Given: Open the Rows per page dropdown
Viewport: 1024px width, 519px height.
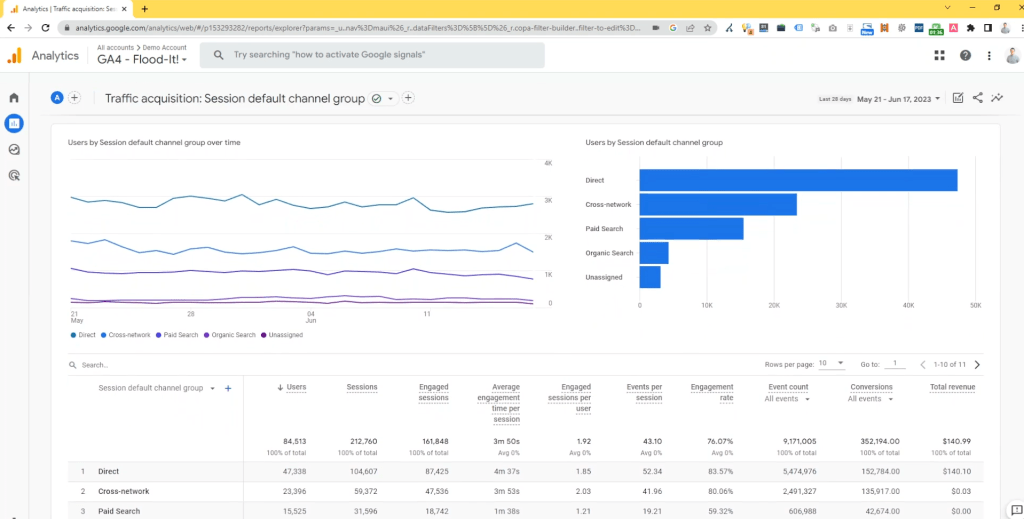Looking at the screenshot, I should click(x=831, y=364).
